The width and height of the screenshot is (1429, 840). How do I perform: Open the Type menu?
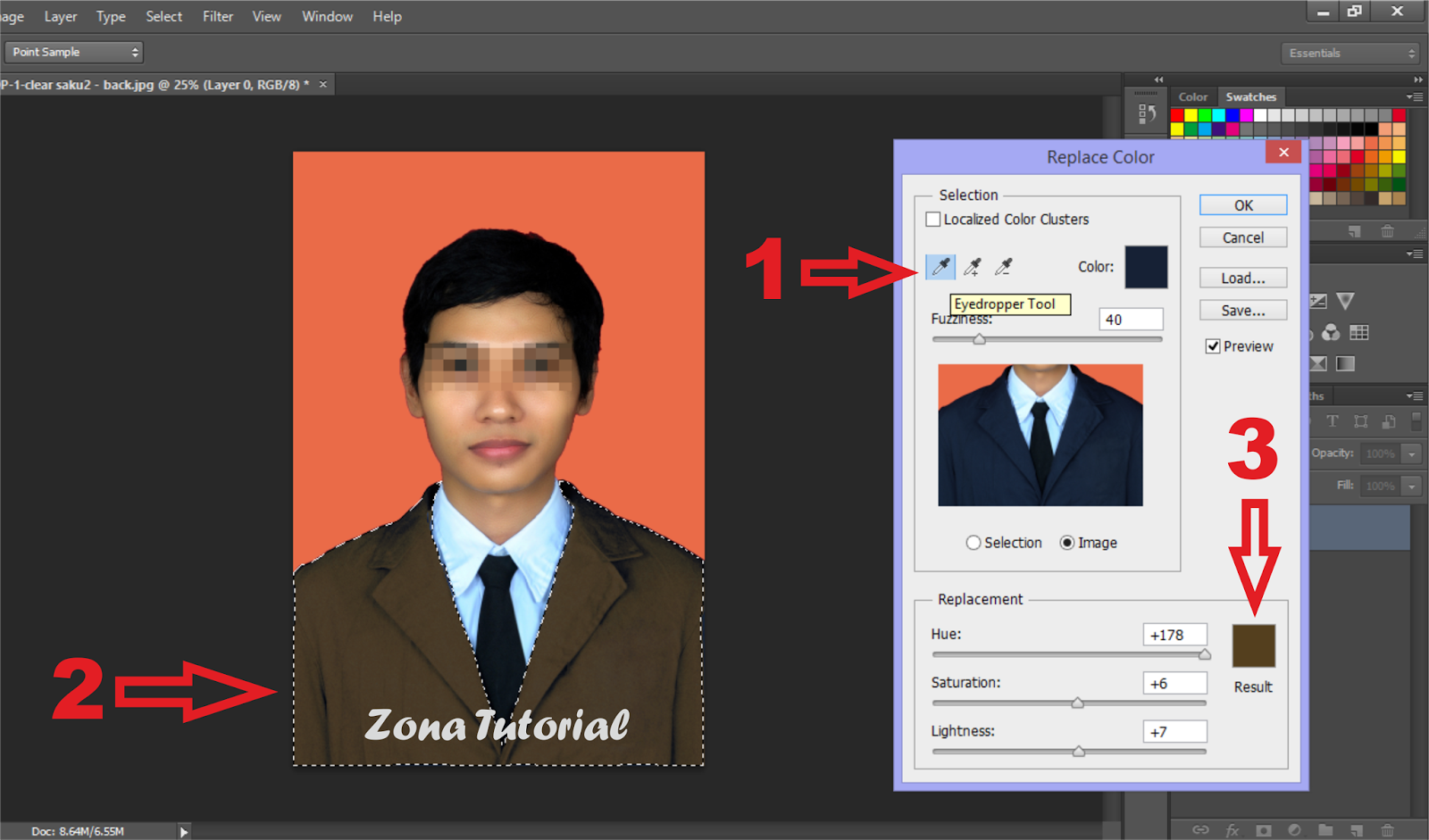111,16
